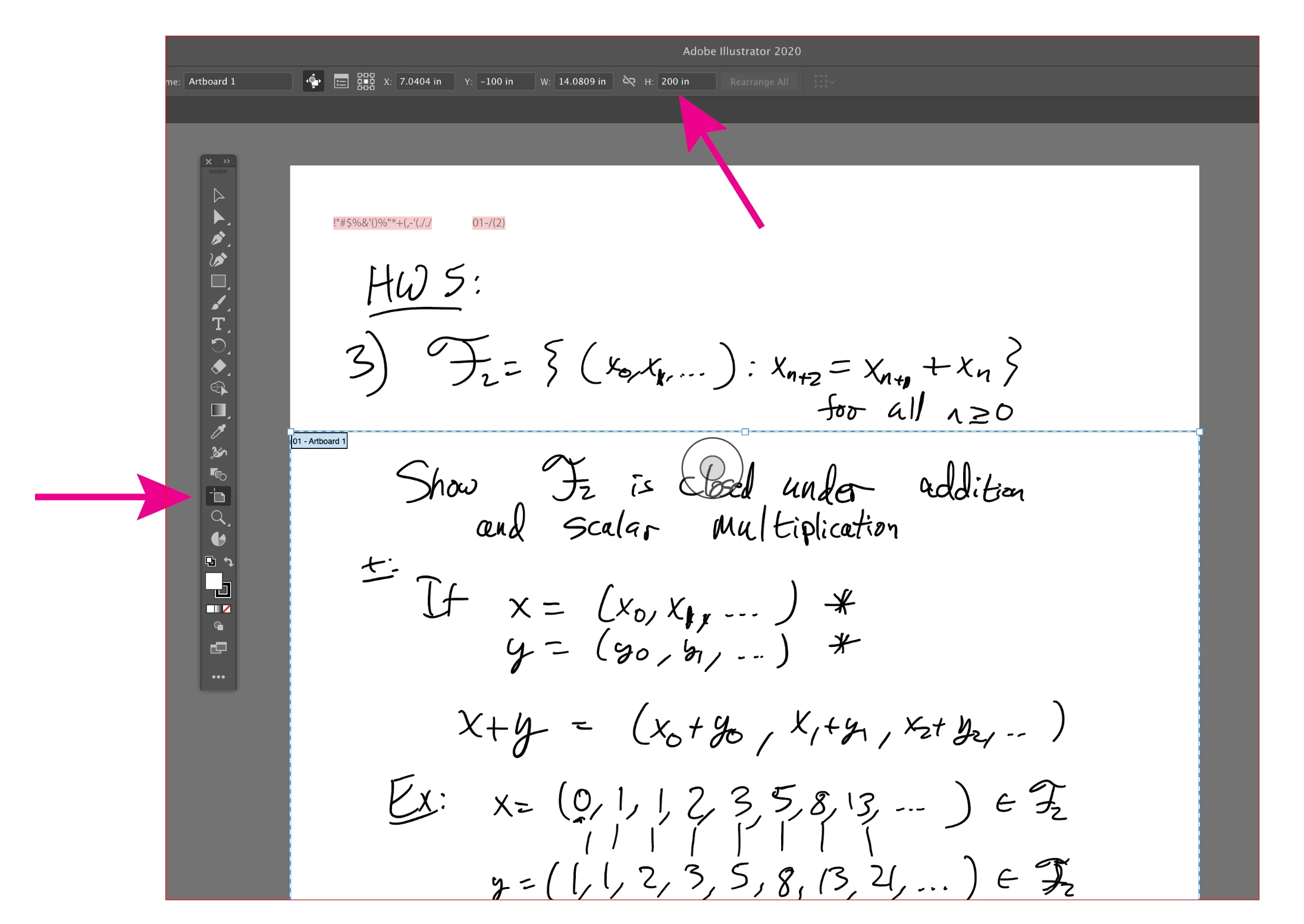Select the Eraser tool
The width and height of the screenshot is (1304, 924).
[x=218, y=367]
